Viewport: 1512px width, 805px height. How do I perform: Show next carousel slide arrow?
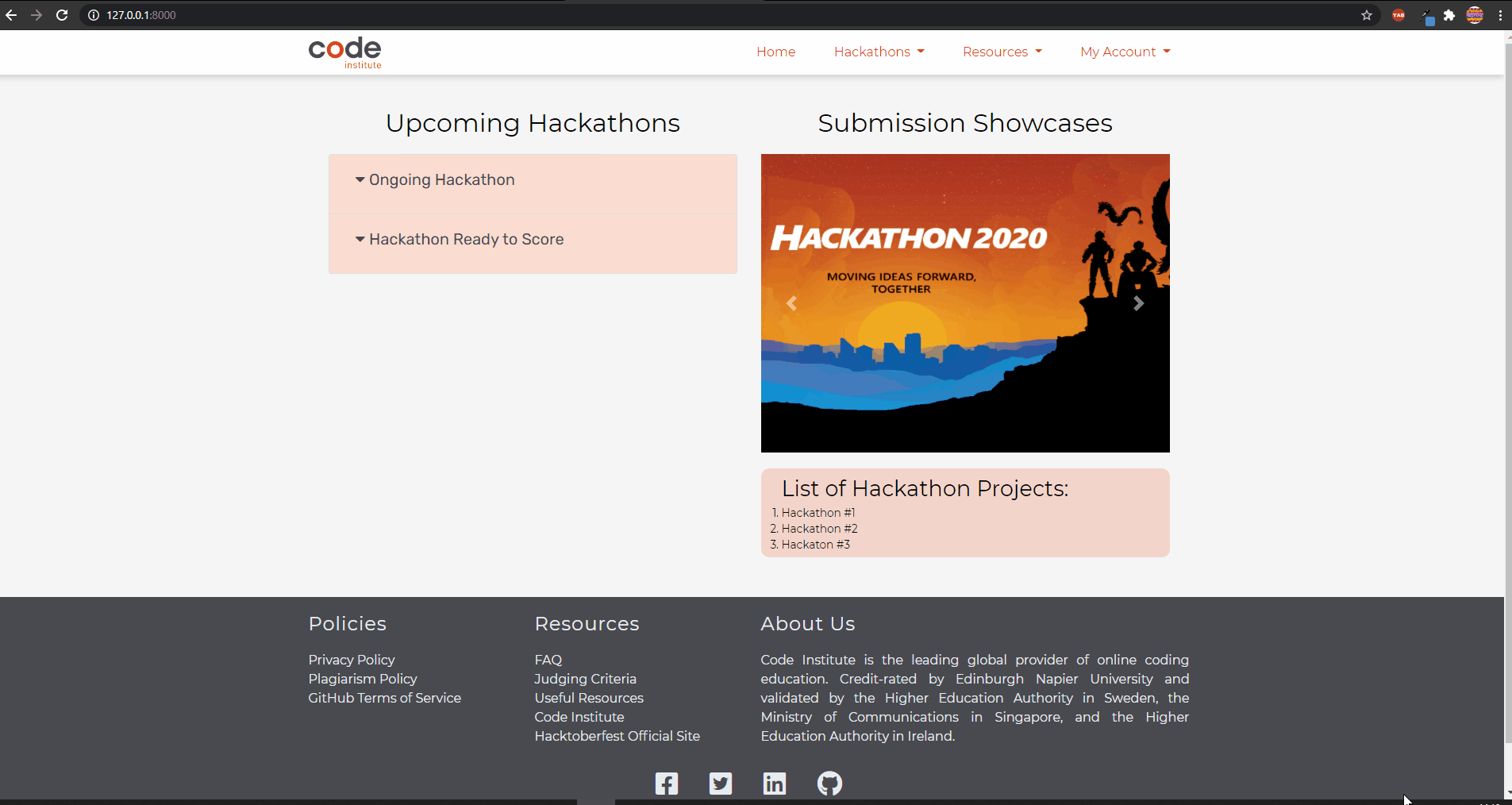[x=1139, y=303]
